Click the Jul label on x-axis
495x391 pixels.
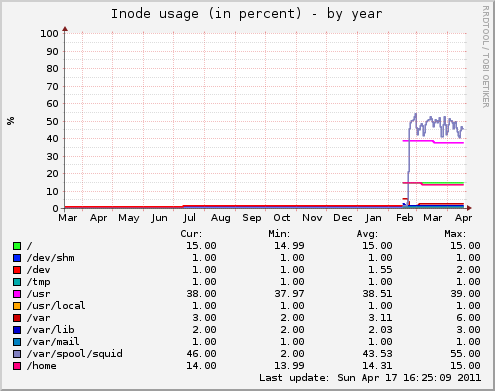point(189,218)
